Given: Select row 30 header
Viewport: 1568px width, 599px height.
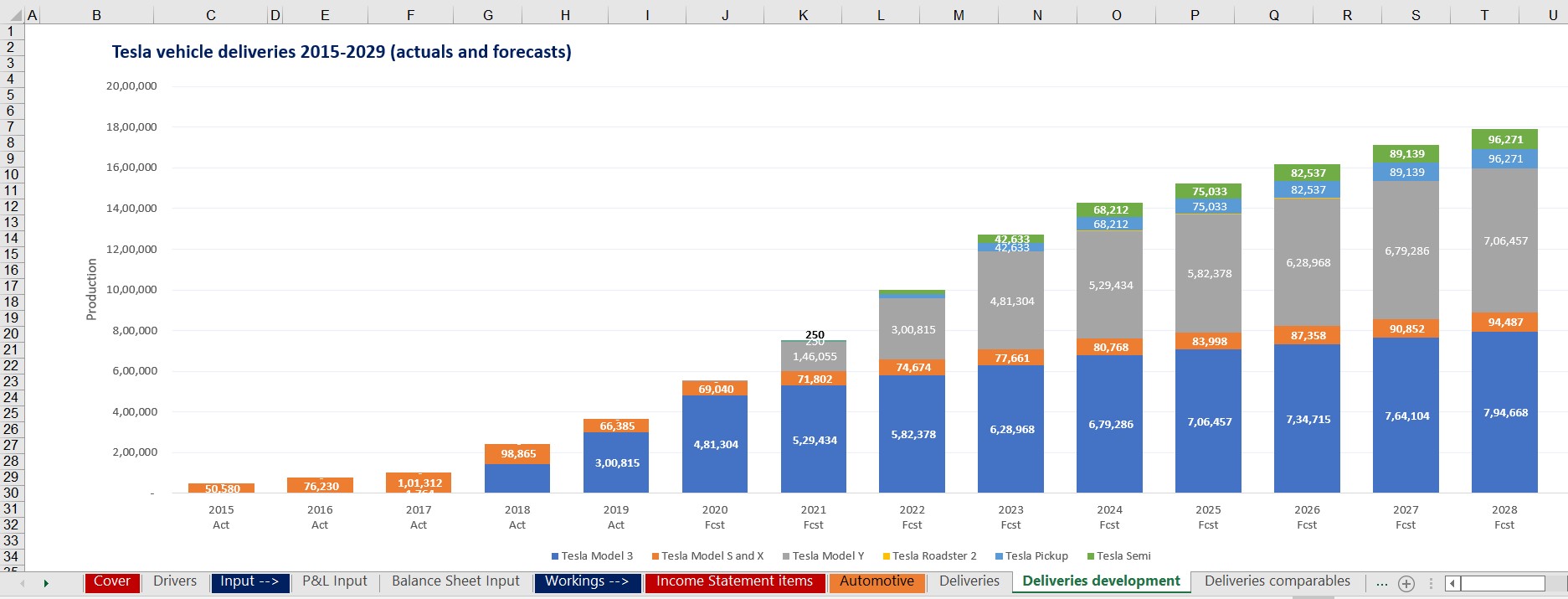Looking at the screenshot, I should tap(11, 493).
